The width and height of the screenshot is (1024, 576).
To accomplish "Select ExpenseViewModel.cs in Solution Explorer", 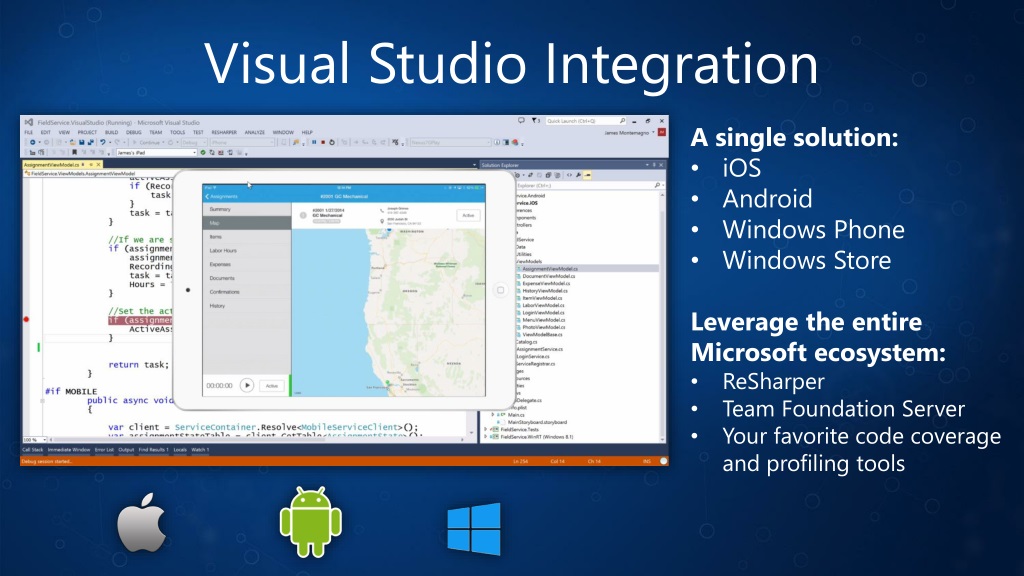I will 546,283.
